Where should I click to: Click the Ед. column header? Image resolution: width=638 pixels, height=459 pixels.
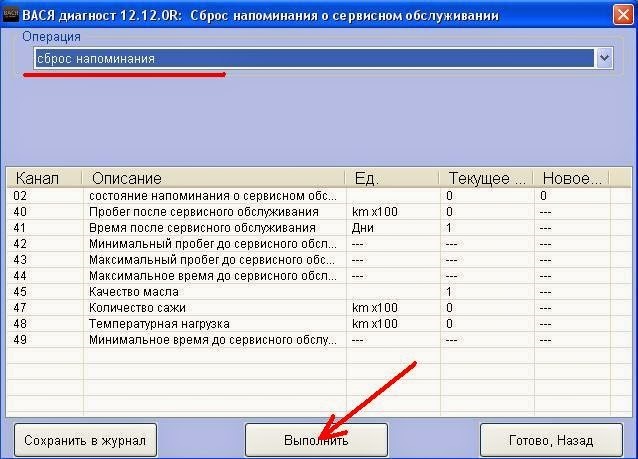pos(392,178)
